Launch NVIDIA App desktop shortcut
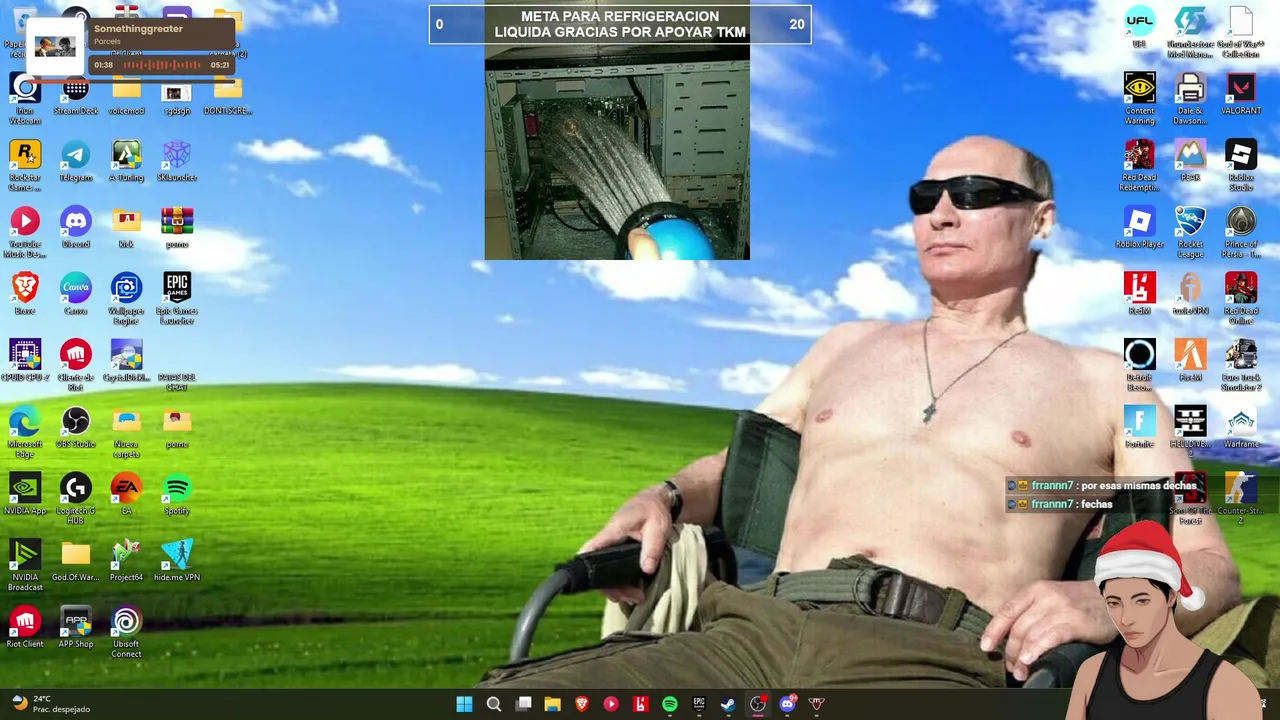This screenshot has height=720, width=1280. click(x=25, y=495)
